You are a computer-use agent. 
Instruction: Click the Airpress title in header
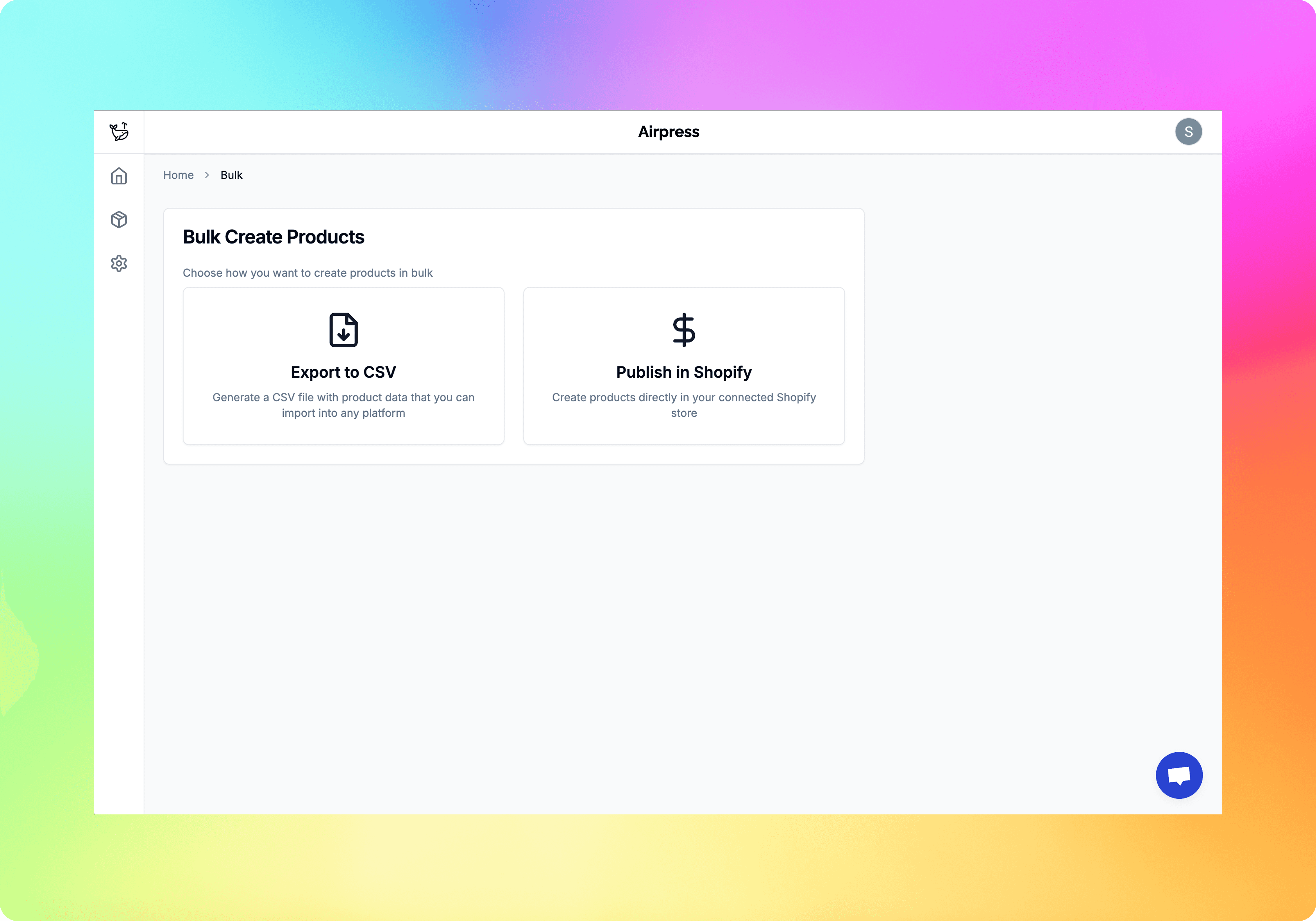(669, 132)
